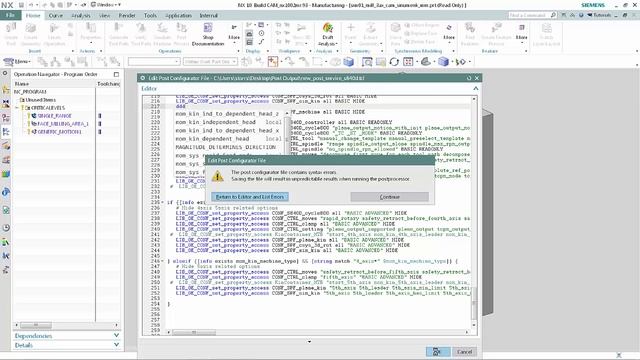Maximize Operation Navigator panel square icon
This screenshot has height=360, width=640.
click(116, 74)
